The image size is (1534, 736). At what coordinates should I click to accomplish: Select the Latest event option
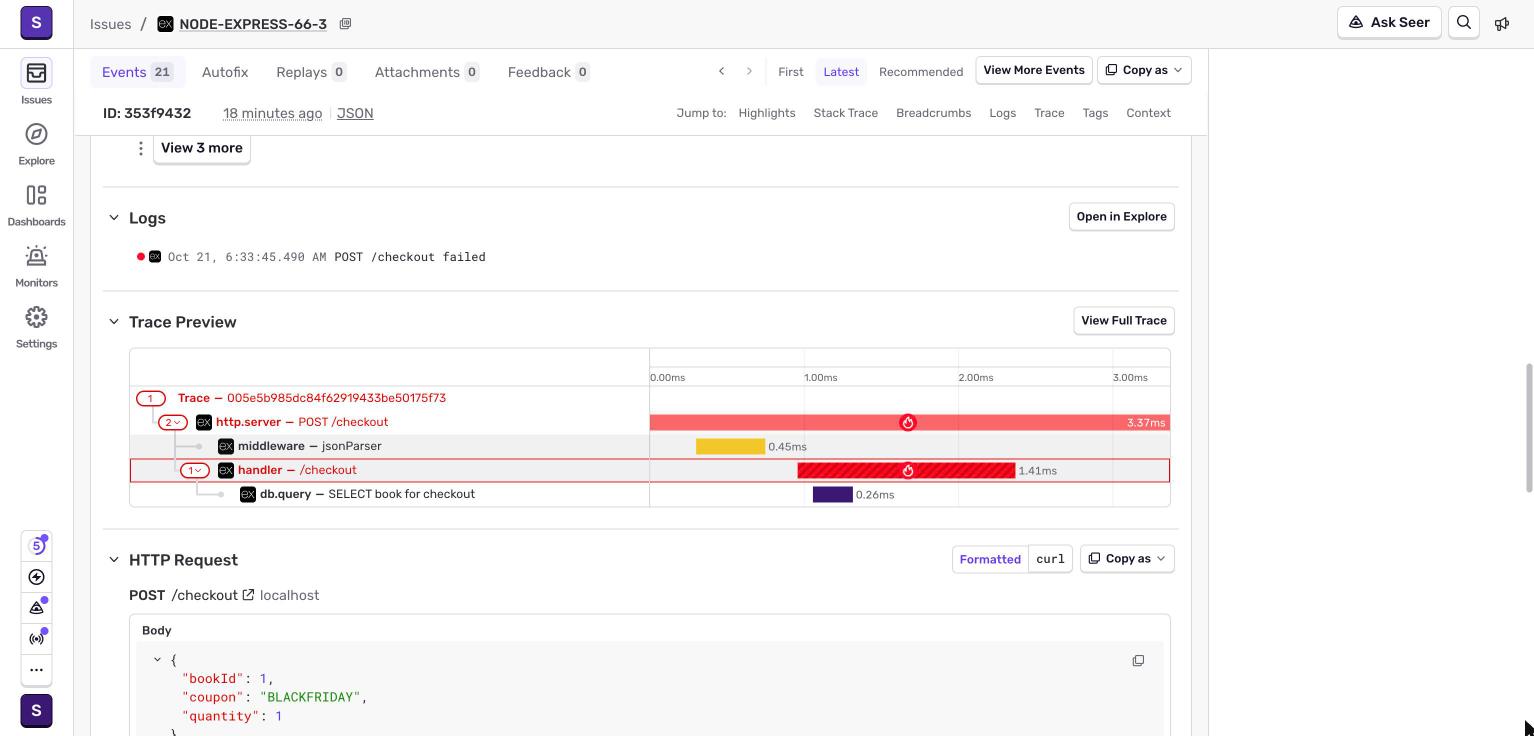[x=841, y=72]
